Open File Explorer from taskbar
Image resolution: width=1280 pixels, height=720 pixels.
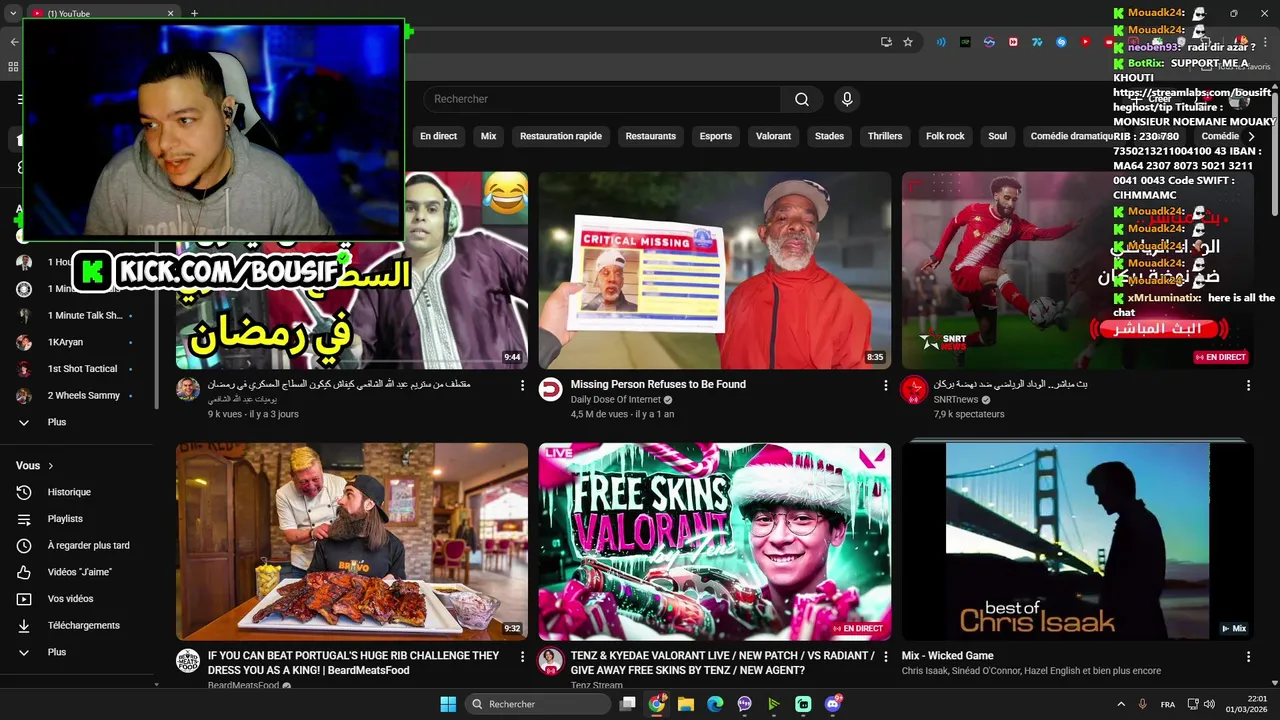pyautogui.click(x=686, y=704)
